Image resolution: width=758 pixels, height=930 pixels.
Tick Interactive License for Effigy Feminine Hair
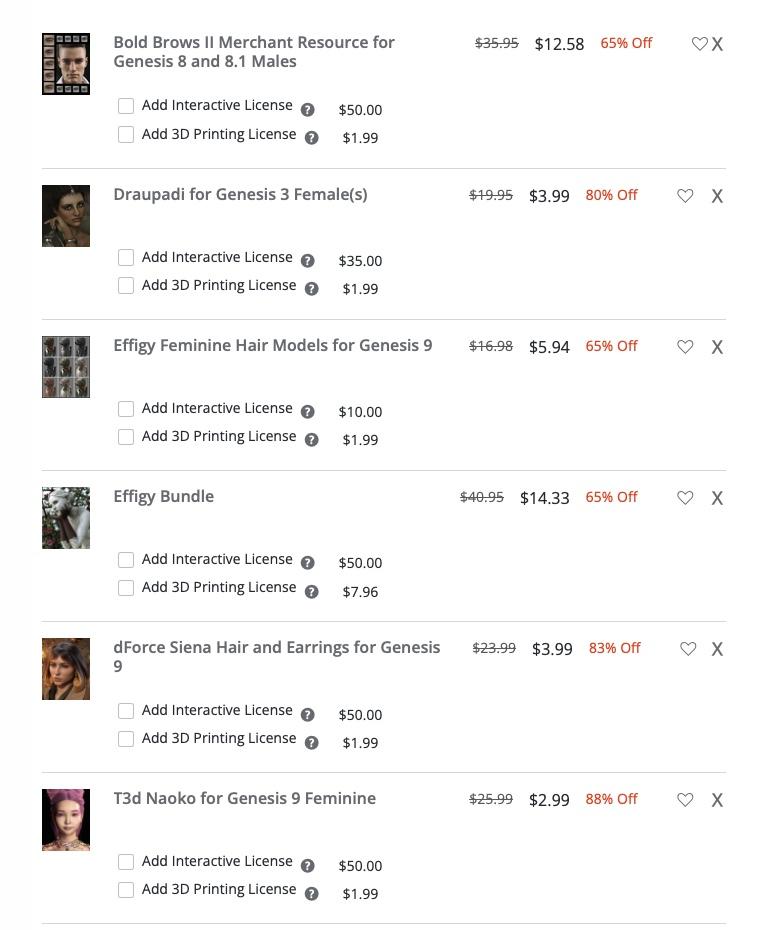(x=126, y=409)
